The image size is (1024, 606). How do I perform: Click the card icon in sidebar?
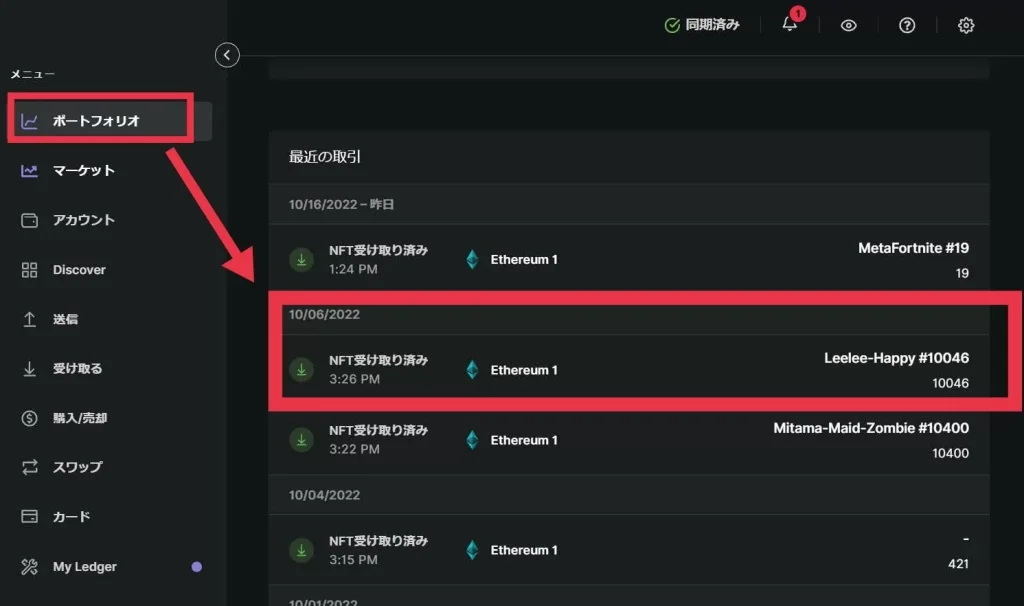tap(29, 517)
